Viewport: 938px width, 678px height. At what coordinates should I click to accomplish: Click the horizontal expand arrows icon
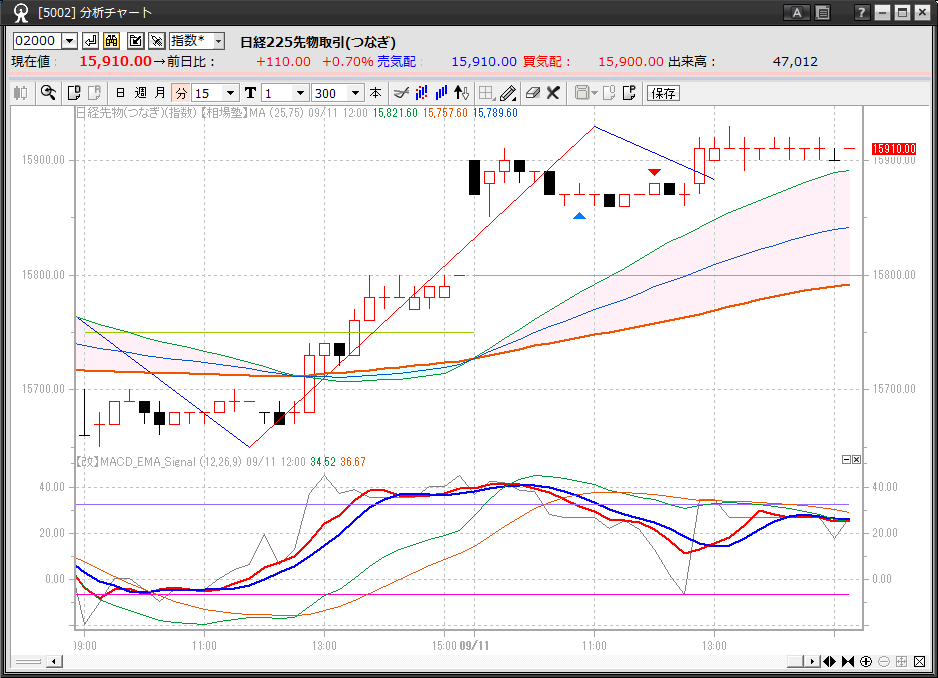(830, 661)
